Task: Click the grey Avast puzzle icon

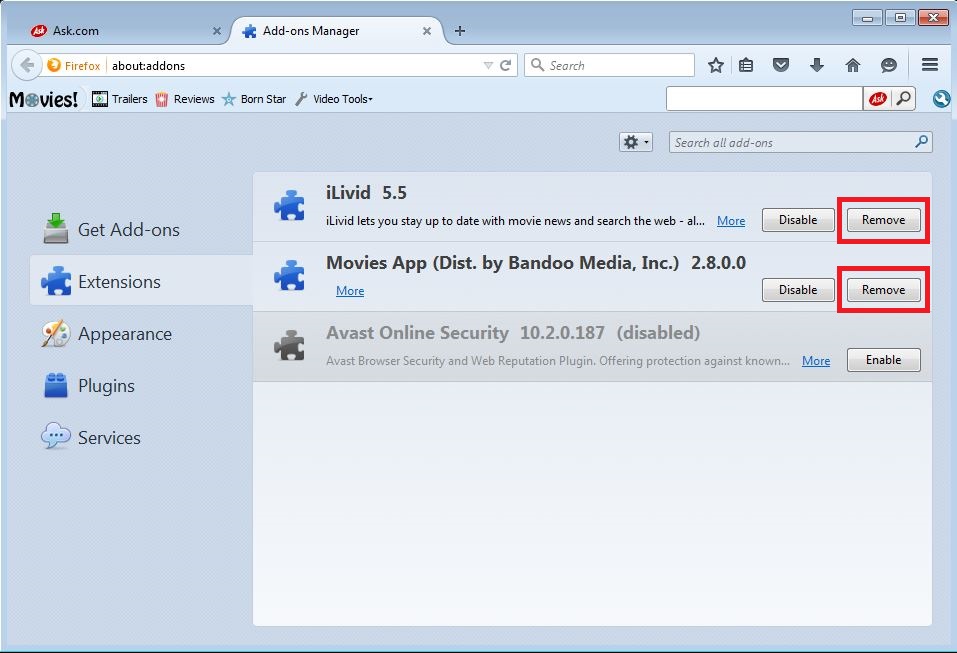Action: click(289, 345)
